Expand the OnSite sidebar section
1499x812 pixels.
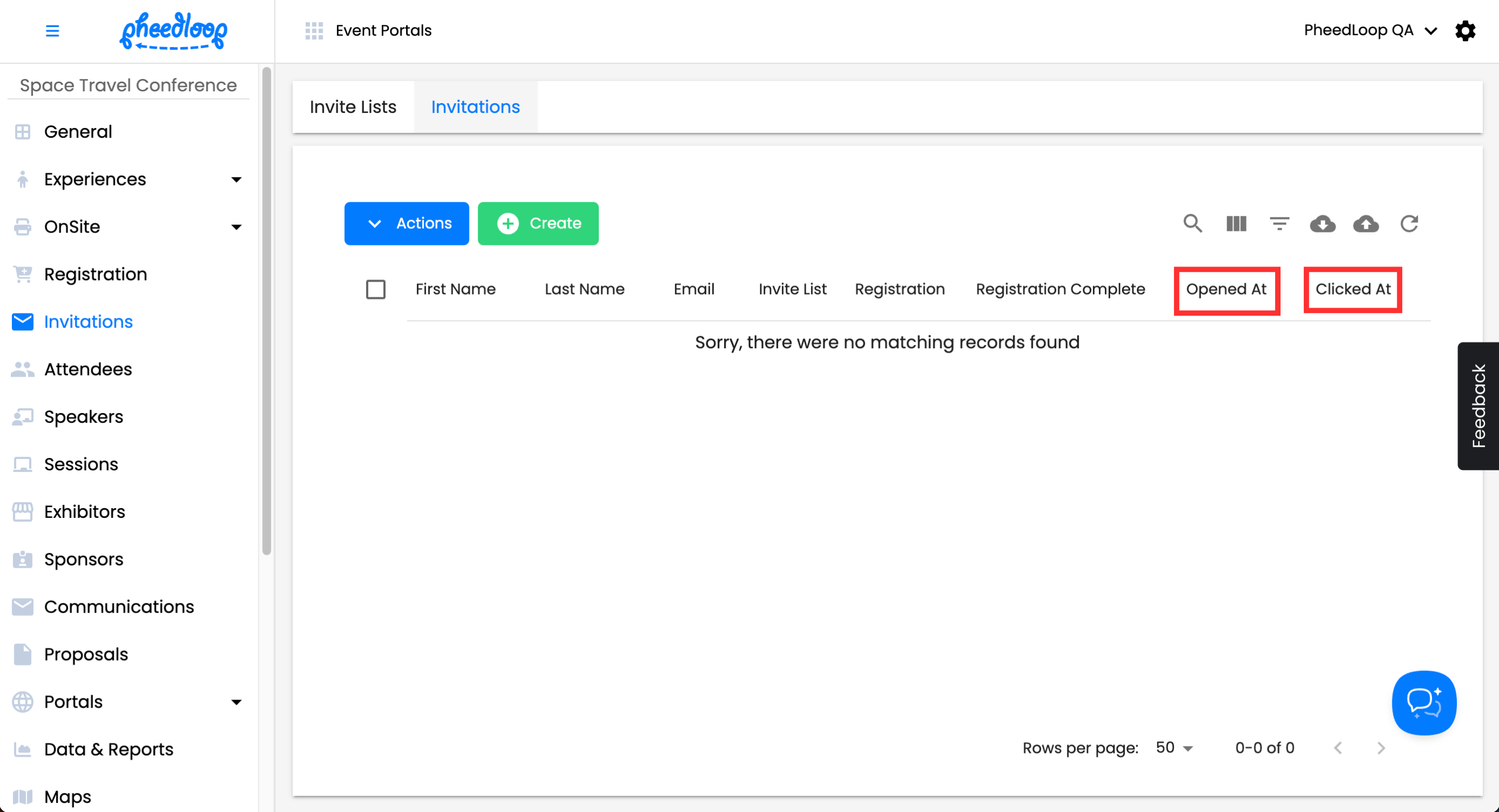pyautogui.click(x=236, y=227)
